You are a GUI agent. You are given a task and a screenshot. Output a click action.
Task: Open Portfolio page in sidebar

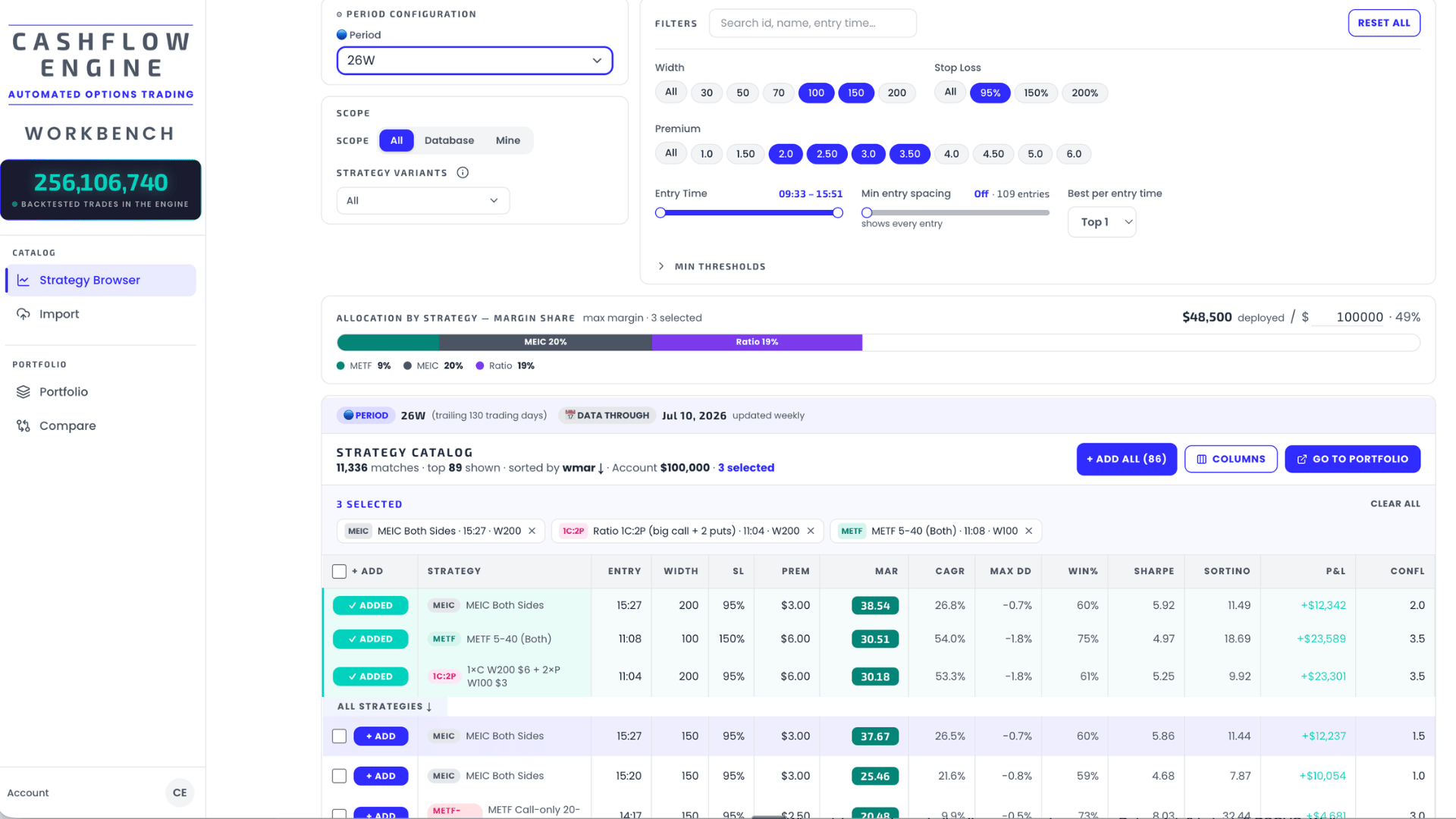pos(101,392)
